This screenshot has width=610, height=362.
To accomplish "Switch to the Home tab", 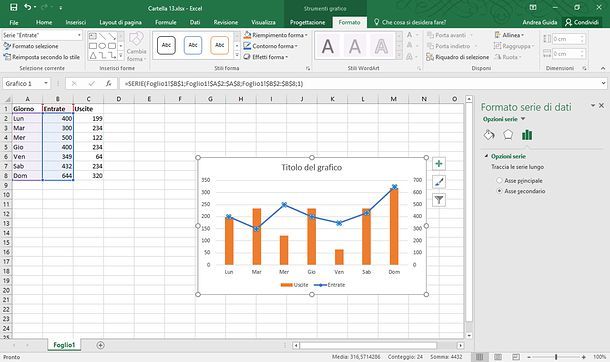I will point(44,22).
